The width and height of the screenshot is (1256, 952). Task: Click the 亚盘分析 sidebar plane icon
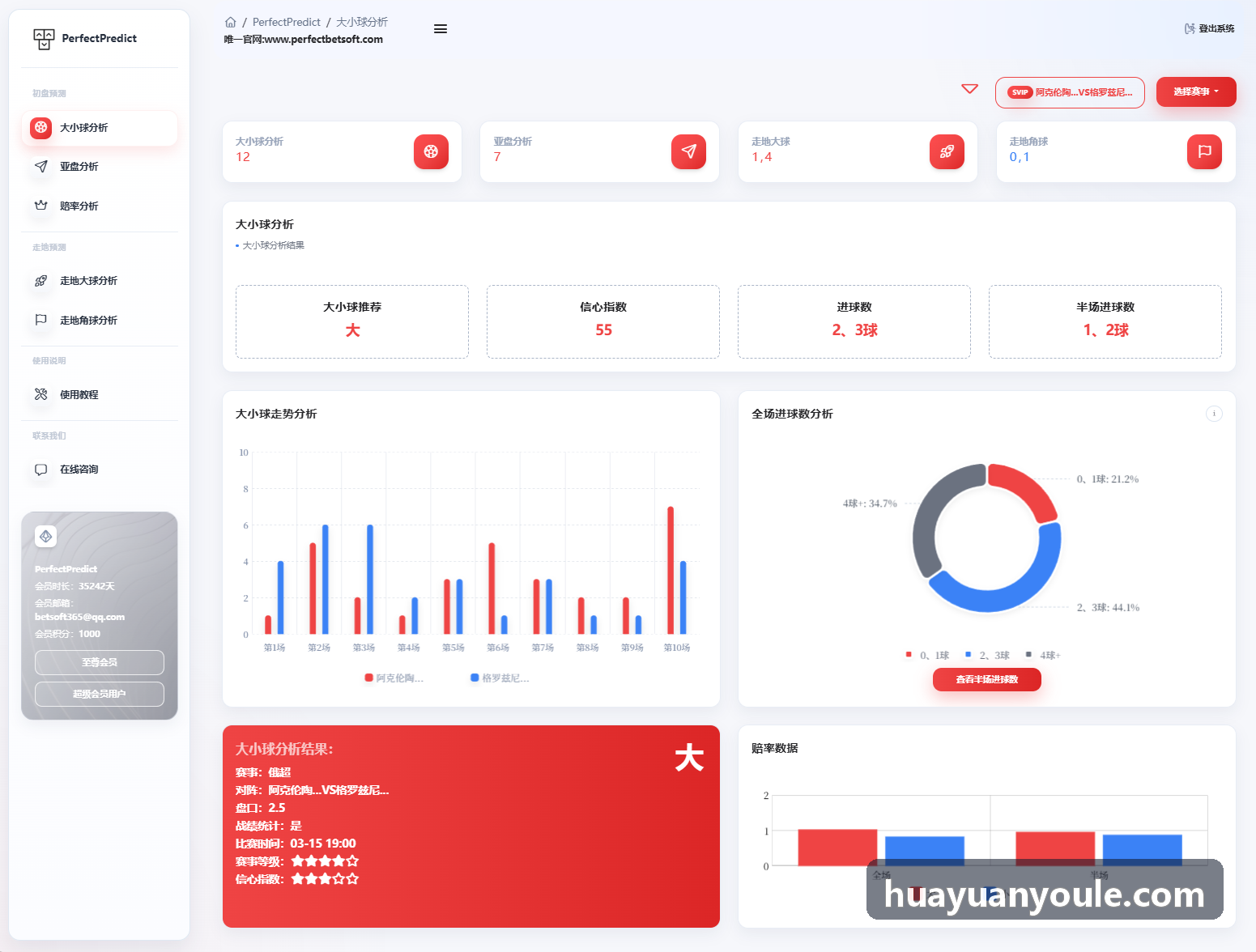(41, 166)
